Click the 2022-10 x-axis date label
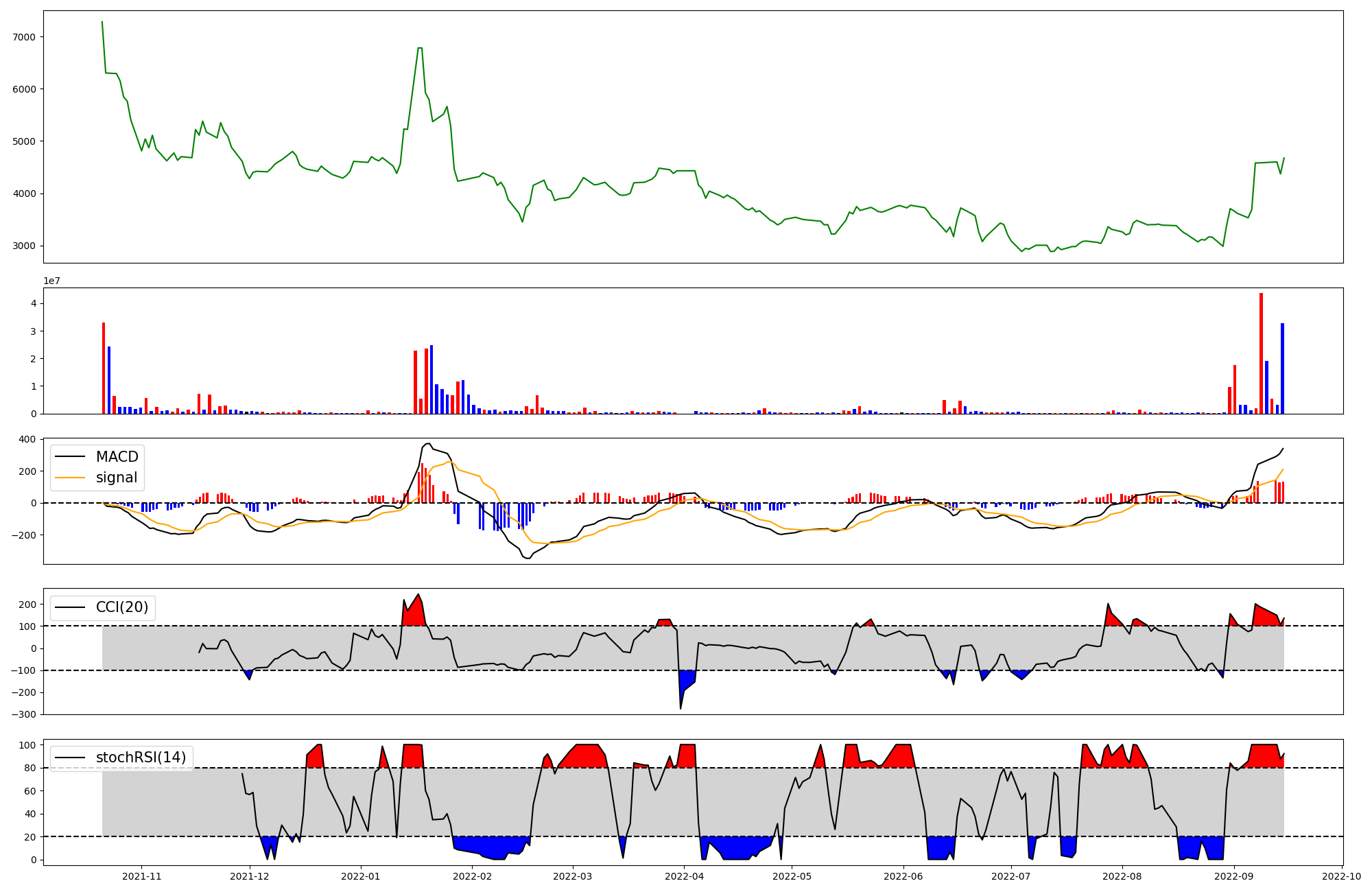The width and height of the screenshot is (1372, 892). pos(1342,876)
